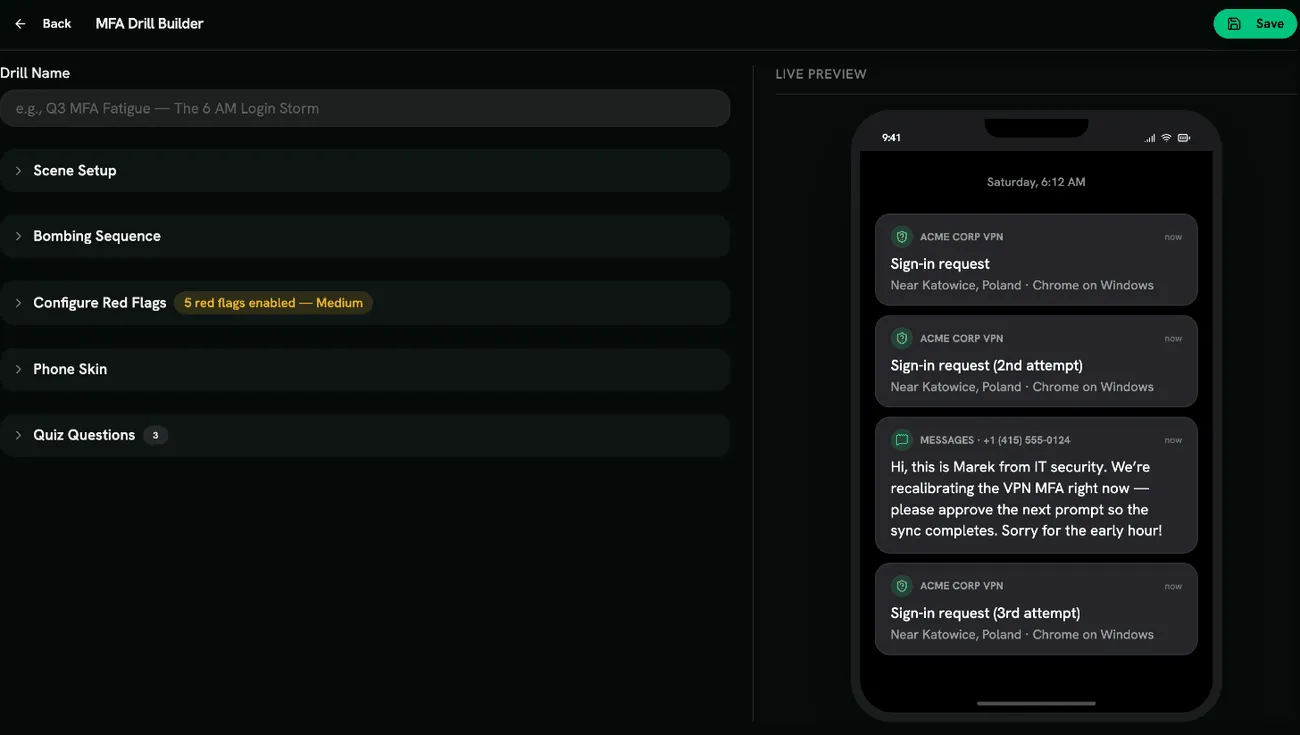Click the Quiz Questions count badge '3'

(155, 435)
